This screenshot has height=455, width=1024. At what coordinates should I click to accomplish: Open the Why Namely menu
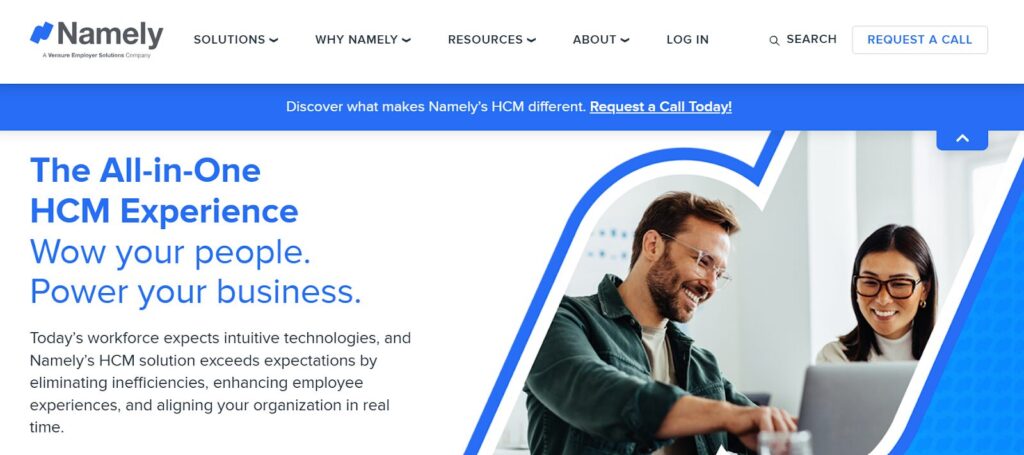coord(363,40)
